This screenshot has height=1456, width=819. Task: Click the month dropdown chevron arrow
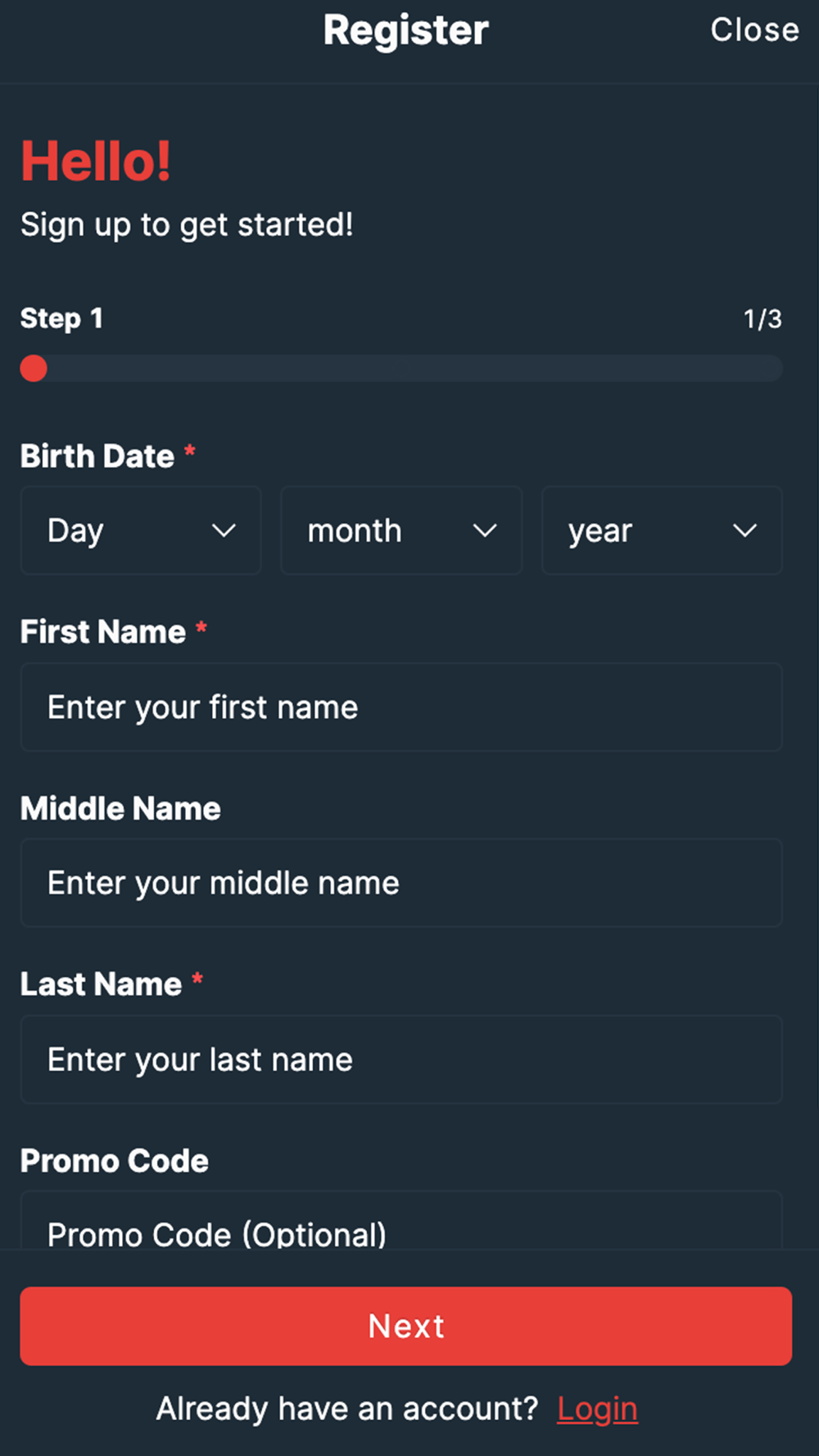pos(485,531)
